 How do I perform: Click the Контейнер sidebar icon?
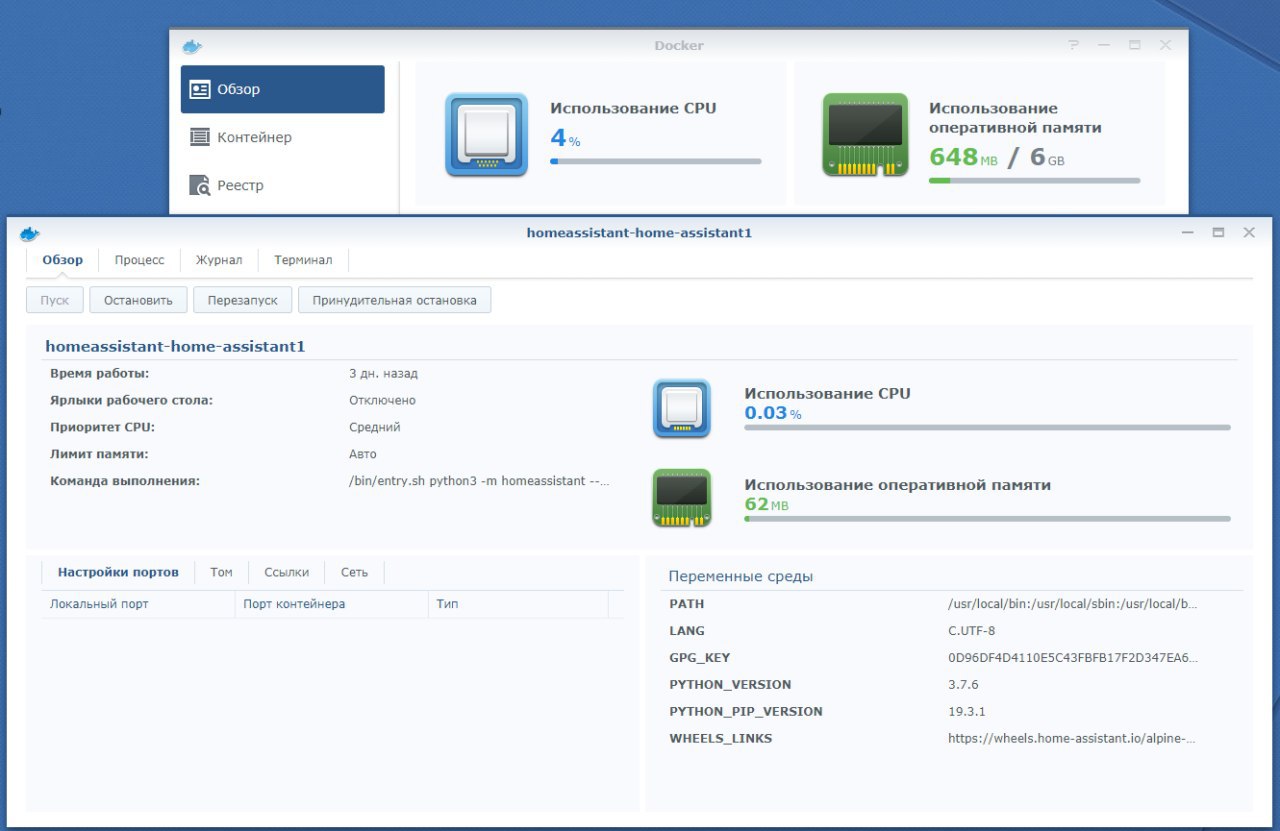point(200,137)
